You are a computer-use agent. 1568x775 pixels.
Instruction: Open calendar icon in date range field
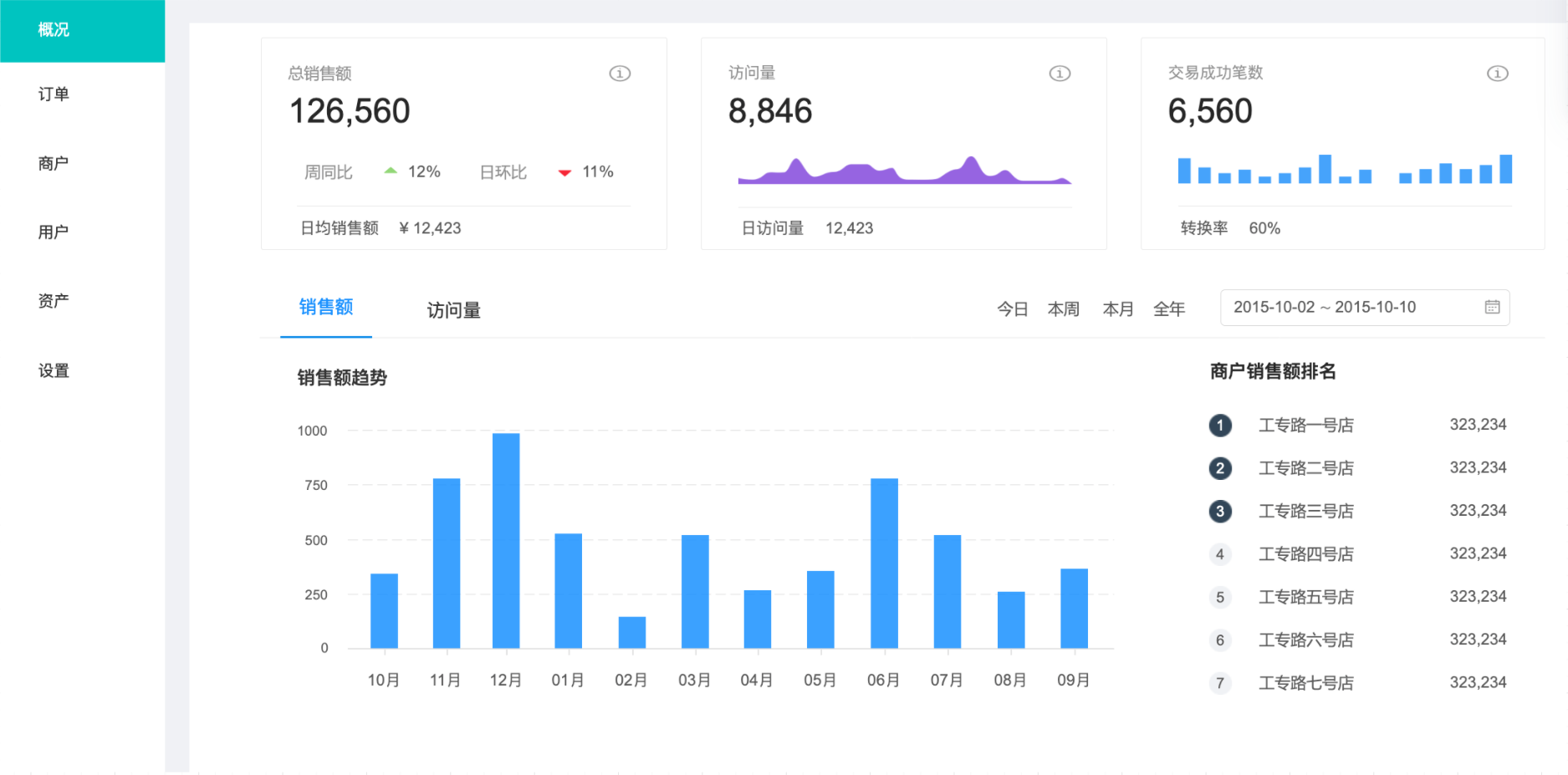pyautogui.click(x=1492, y=307)
